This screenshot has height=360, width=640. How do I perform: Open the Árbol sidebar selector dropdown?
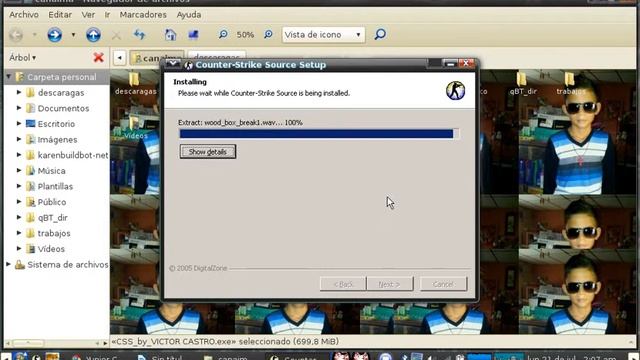click(x=22, y=58)
